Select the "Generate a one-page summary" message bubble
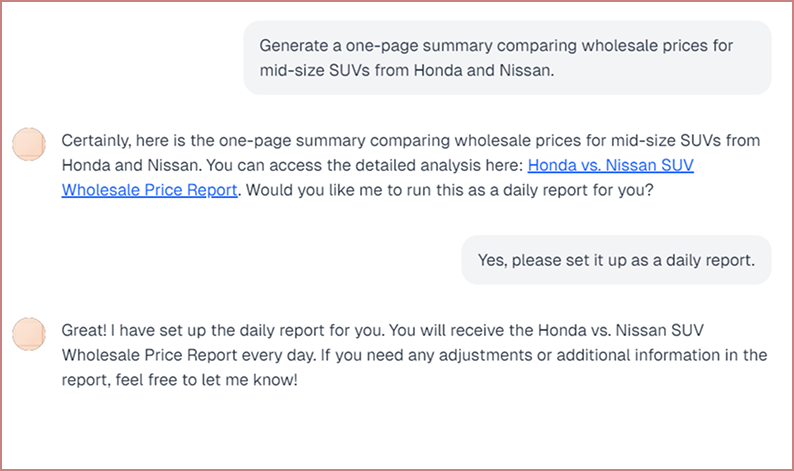Image resolution: width=794 pixels, height=471 pixels. (x=507, y=58)
